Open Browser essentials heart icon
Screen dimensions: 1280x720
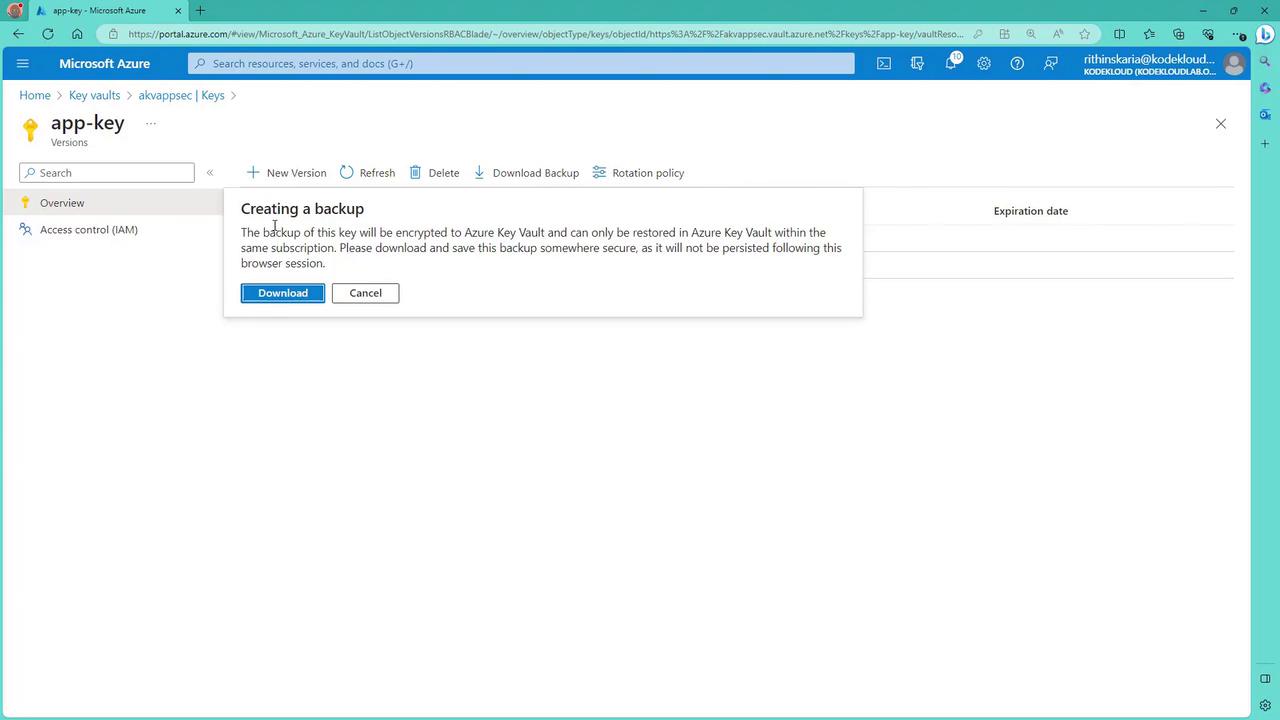click(x=1208, y=34)
